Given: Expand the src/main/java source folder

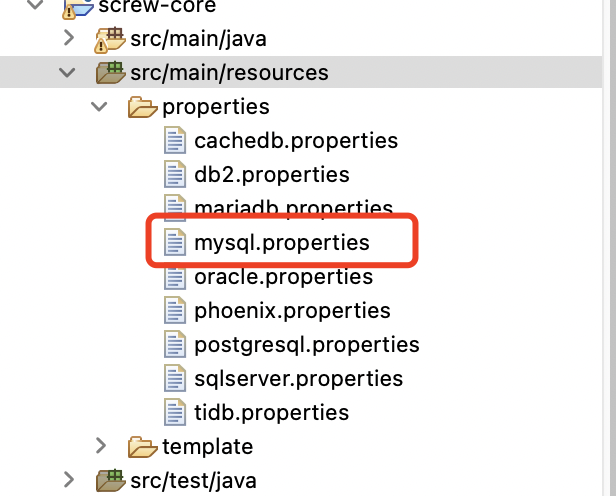Looking at the screenshot, I should pos(69,38).
